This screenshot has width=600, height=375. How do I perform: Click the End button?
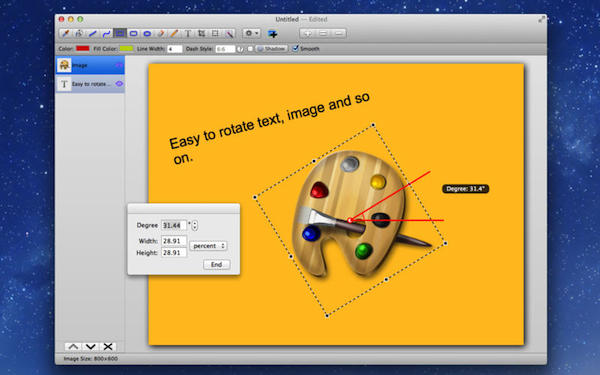[x=217, y=264]
